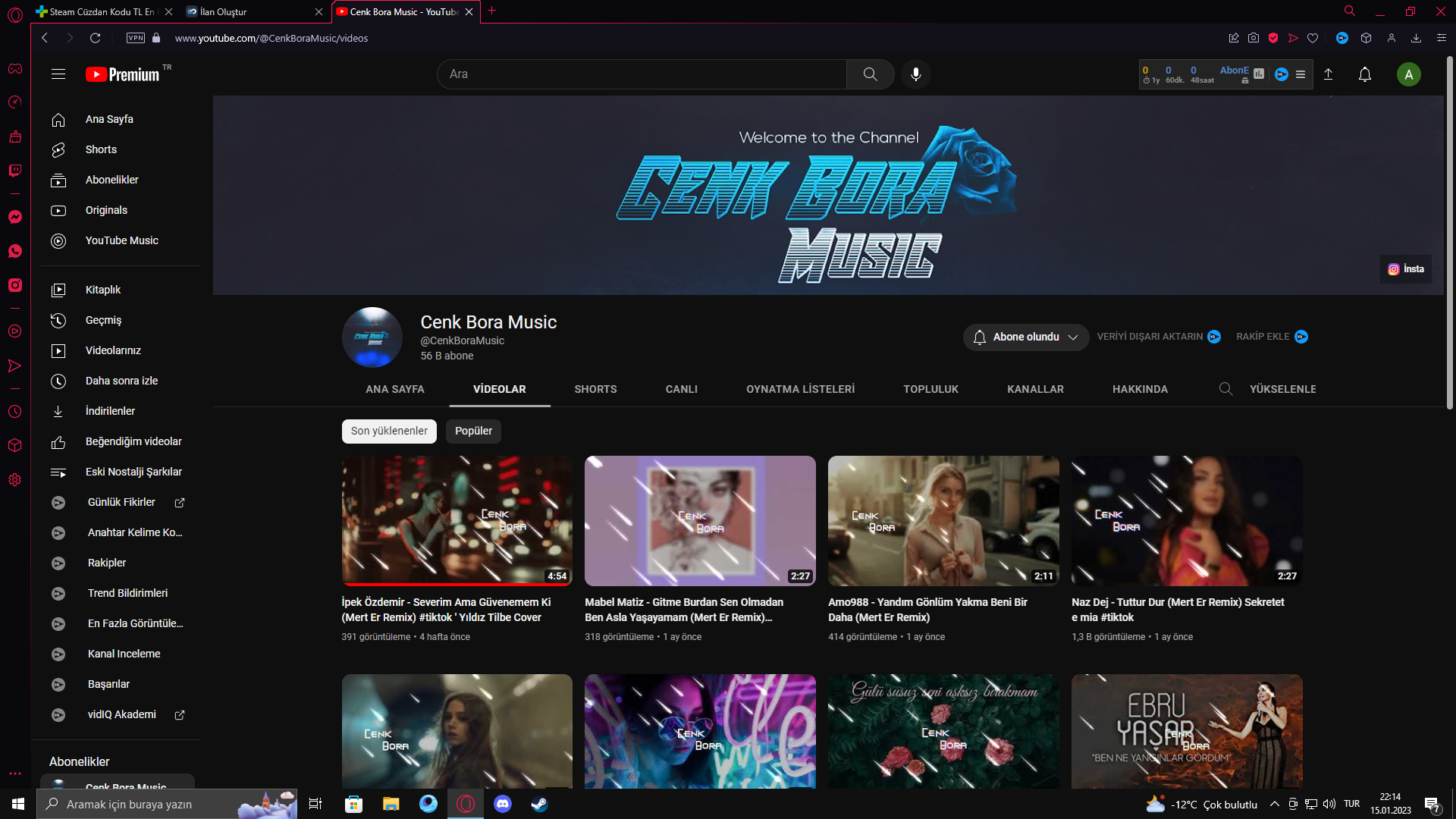Click the Ara search input field
The image size is (1456, 819).
pyautogui.click(x=642, y=74)
